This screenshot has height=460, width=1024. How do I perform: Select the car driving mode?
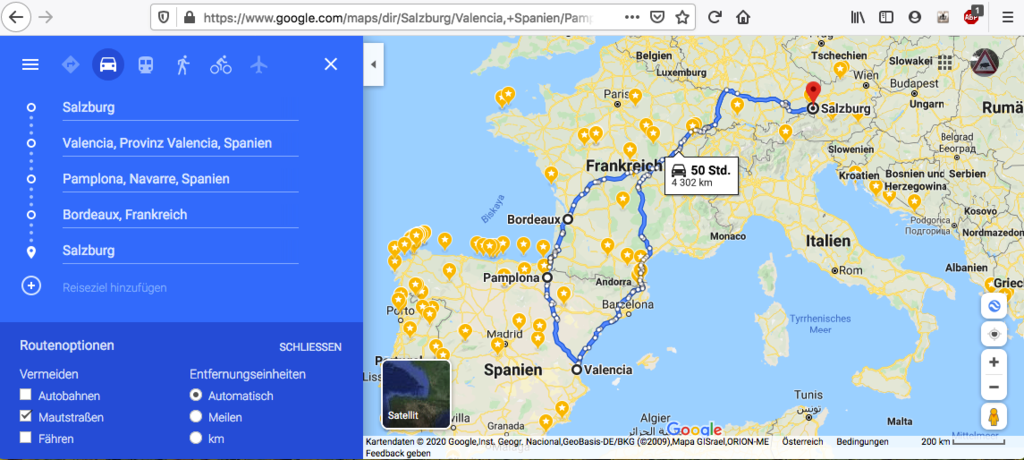pos(108,65)
